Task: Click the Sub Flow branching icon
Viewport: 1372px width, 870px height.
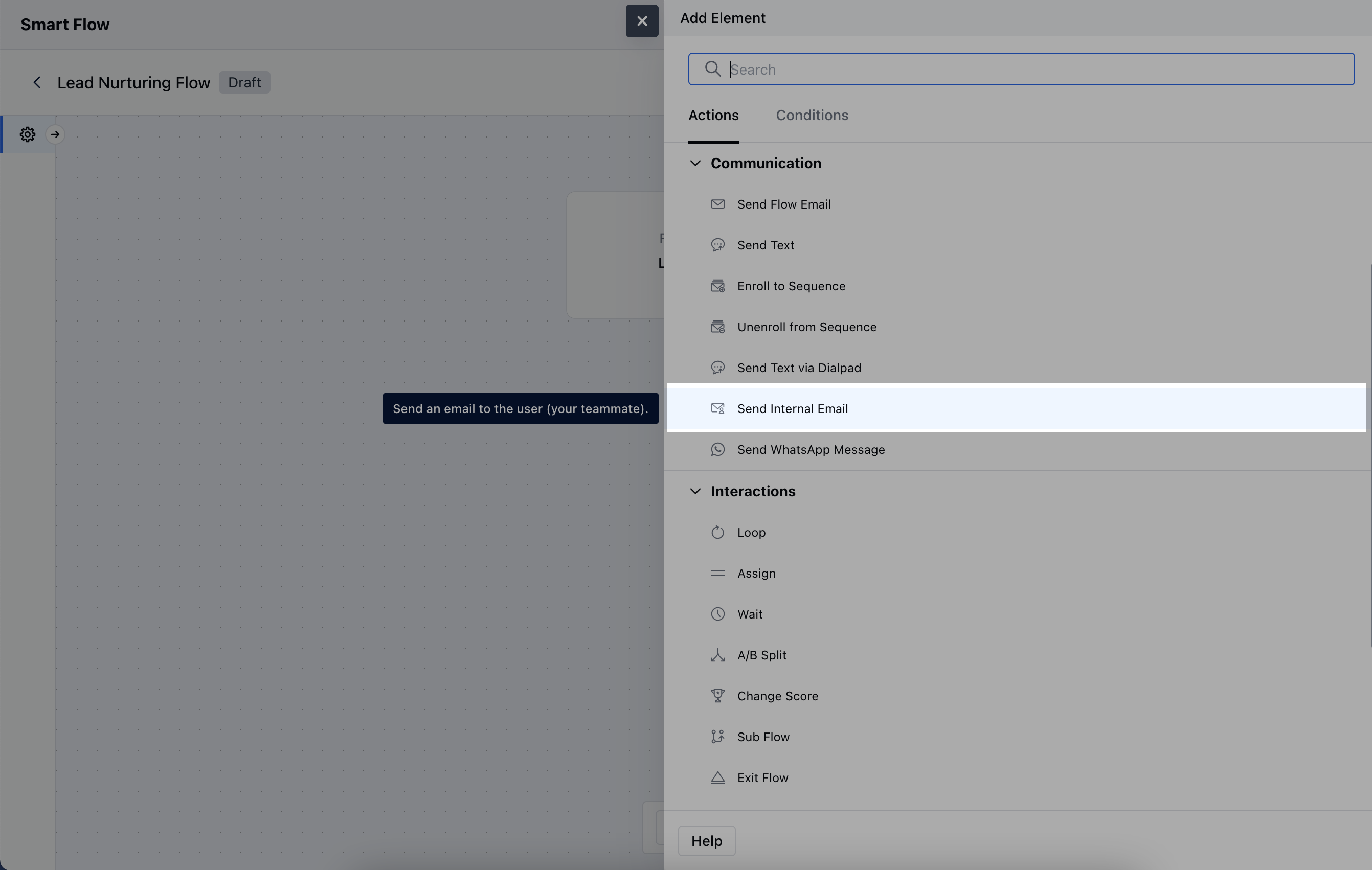Action: pyautogui.click(x=717, y=737)
